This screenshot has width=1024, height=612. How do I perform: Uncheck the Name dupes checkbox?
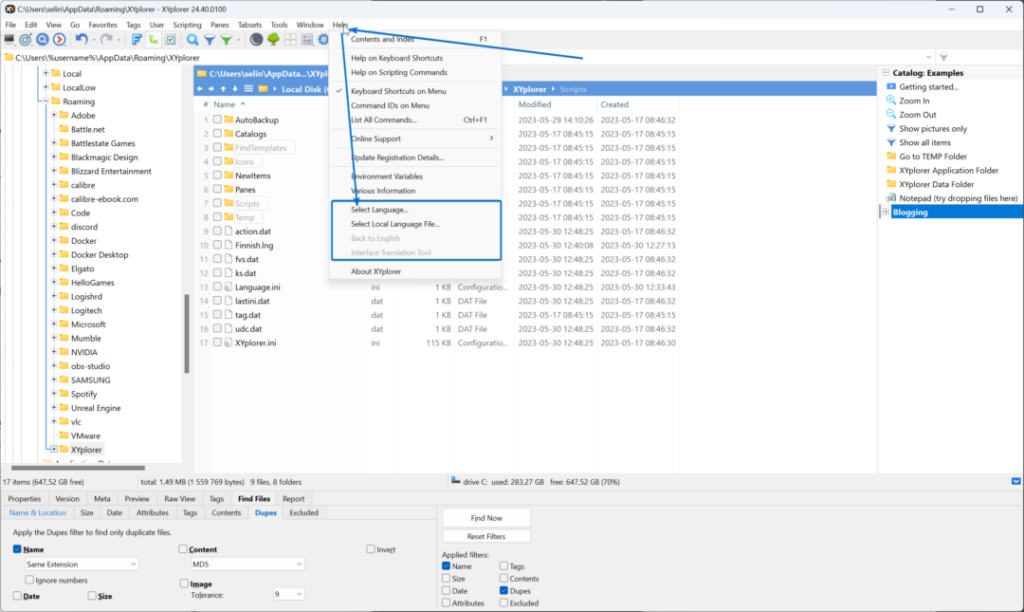point(18,549)
